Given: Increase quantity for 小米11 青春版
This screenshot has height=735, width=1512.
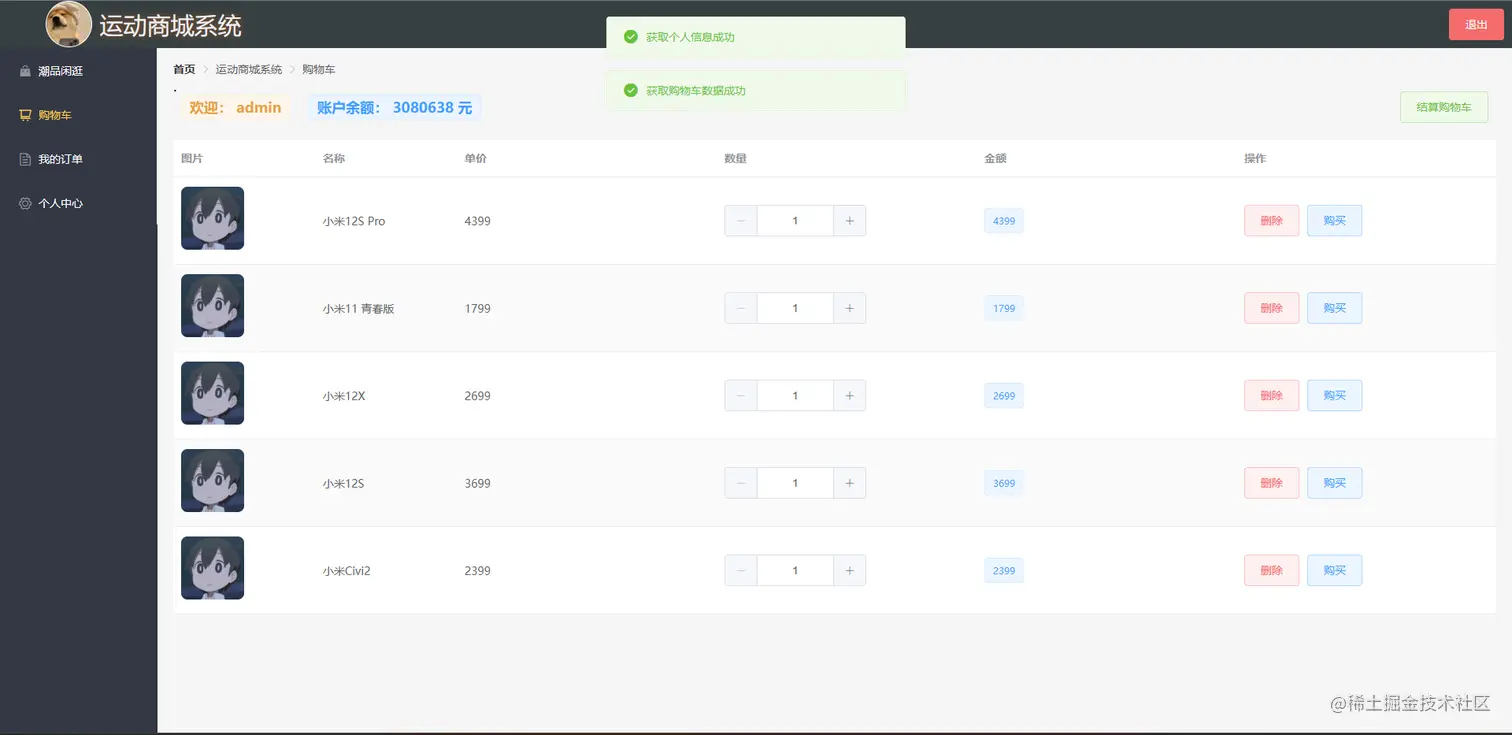Looking at the screenshot, I should (849, 308).
